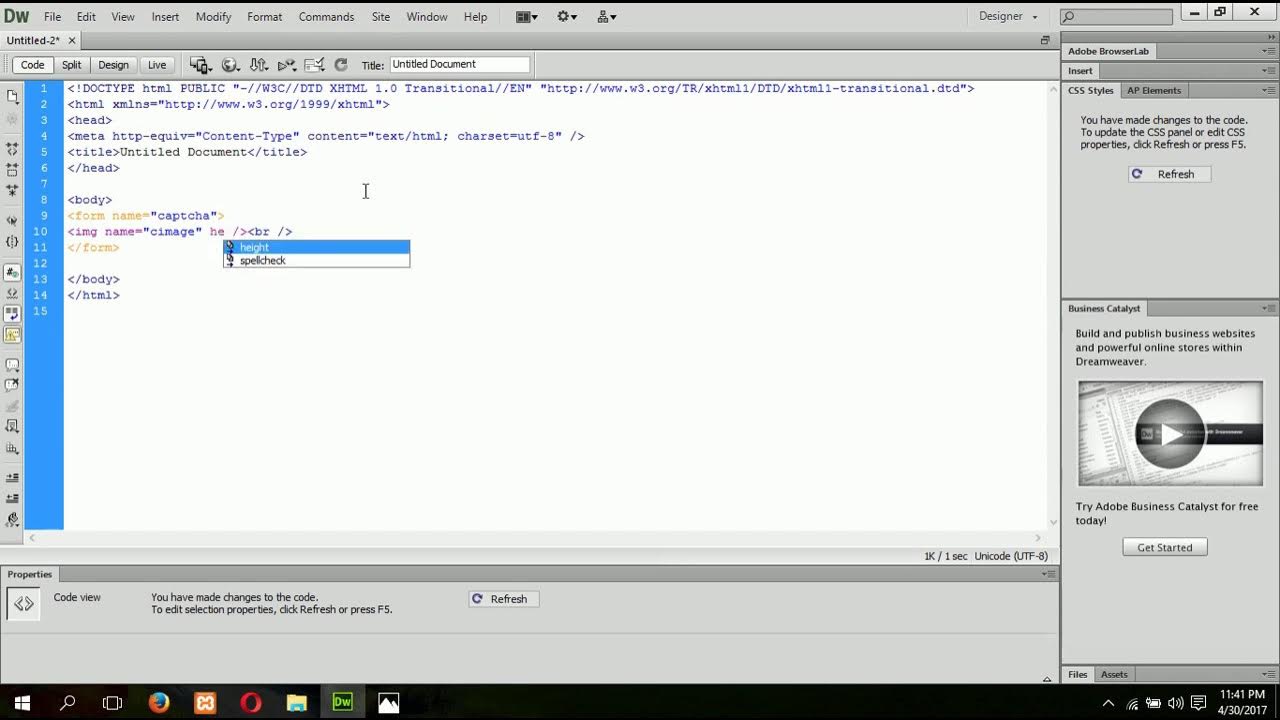Open the Modify menu
Screen dimensions: 1280x720
[213, 17]
